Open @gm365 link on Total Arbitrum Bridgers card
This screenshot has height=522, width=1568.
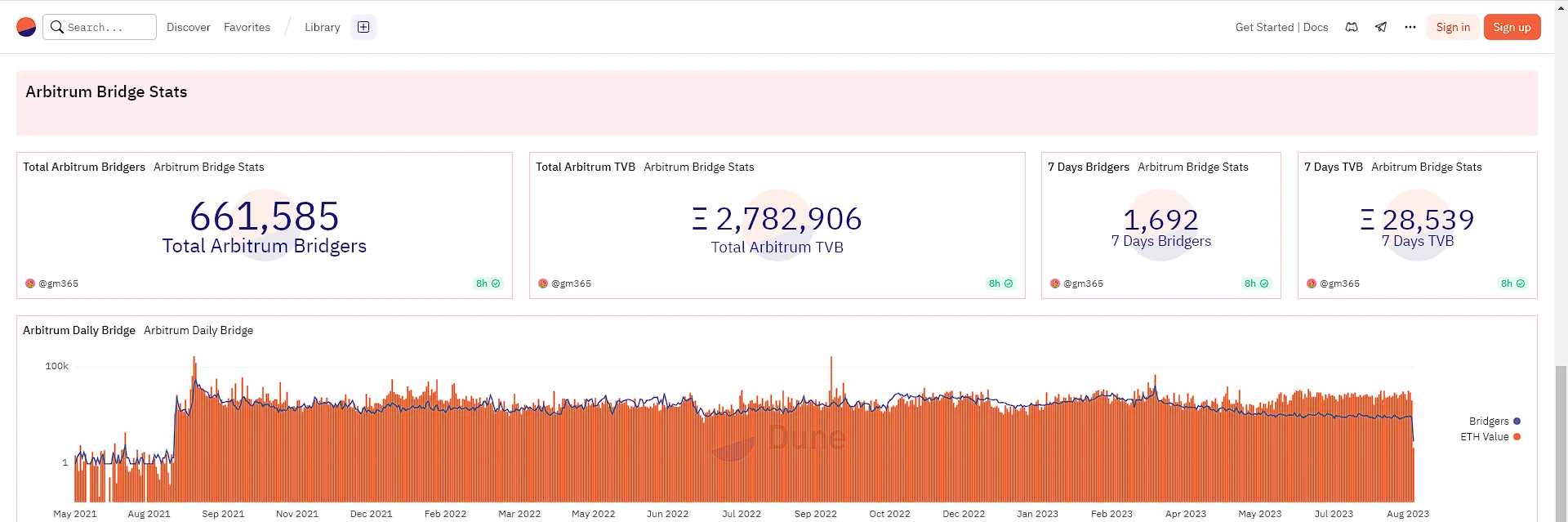point(58,283)
